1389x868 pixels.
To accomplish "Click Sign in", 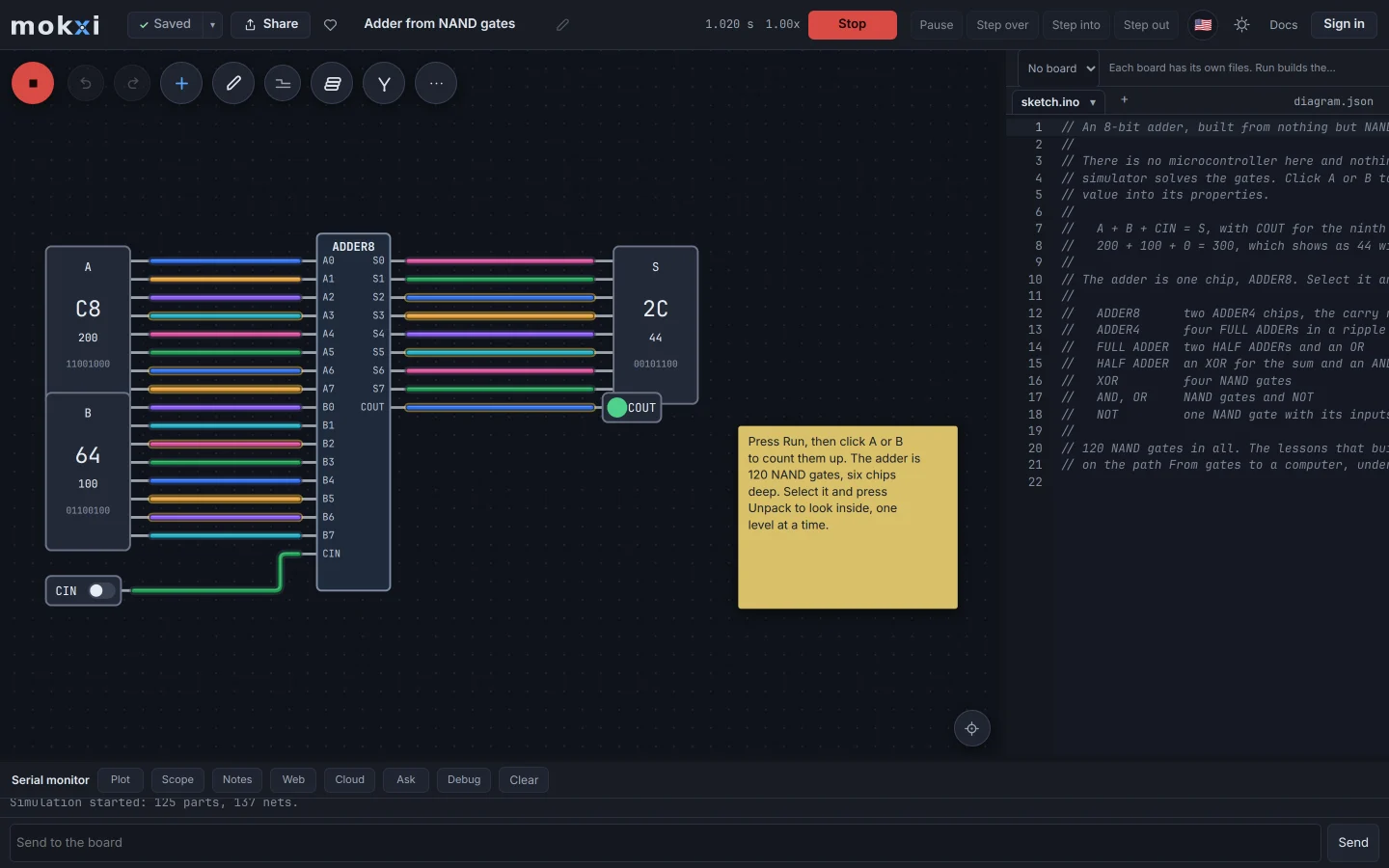I will (1344, 24).
